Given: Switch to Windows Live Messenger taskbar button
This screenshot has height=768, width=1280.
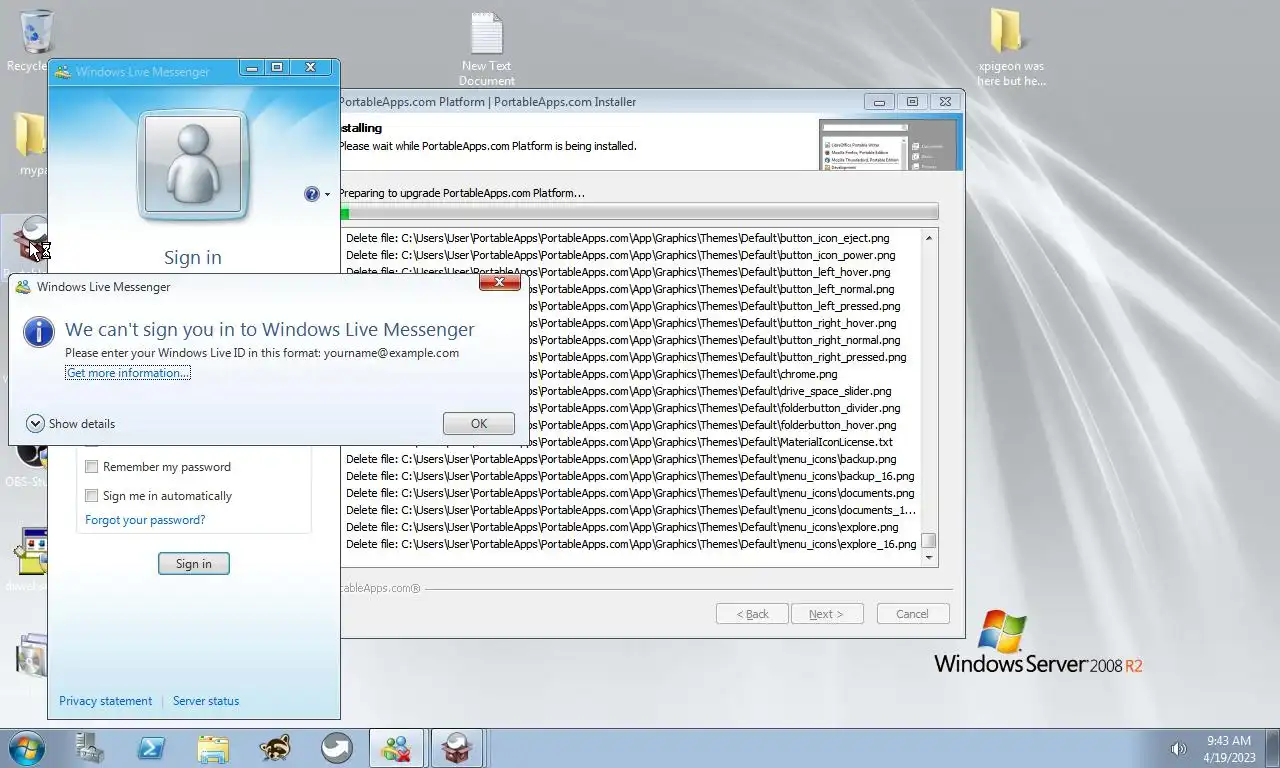Looking at the screenshot, I should [x=397, y=748].
